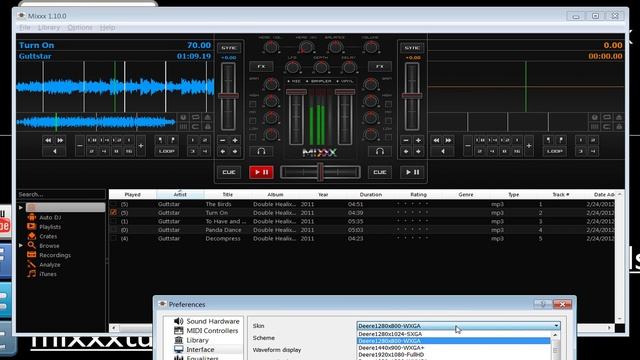Choose highlighted Deere1280x800-WXGA skin option

[454, 341]
